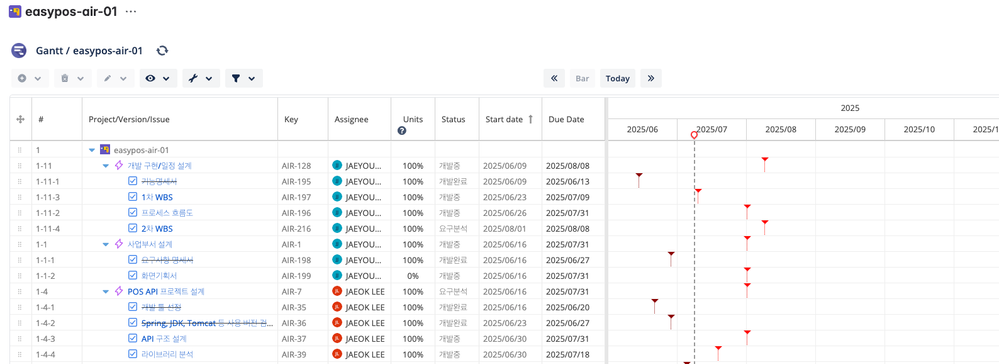Open the three-dots menu beside easypos-air-01 title
Image resolution: width=999 pixels, height=364 pixels.
click(x=131, y=11)
